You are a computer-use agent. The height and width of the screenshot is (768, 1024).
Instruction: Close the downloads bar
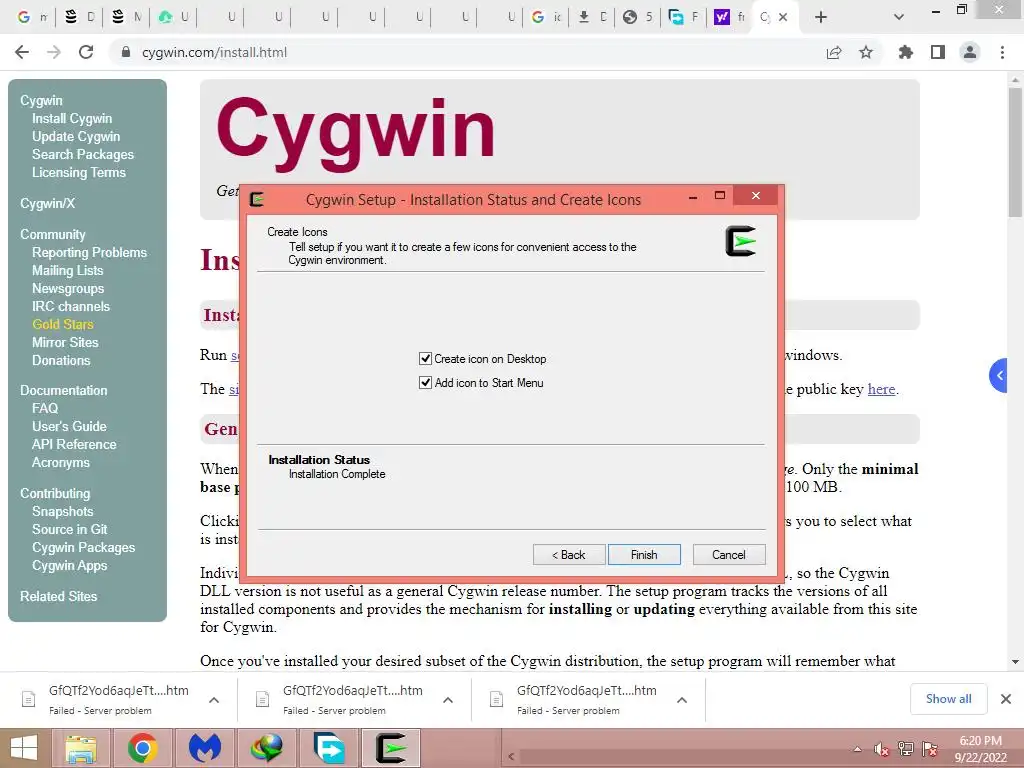pos(1006,699)
